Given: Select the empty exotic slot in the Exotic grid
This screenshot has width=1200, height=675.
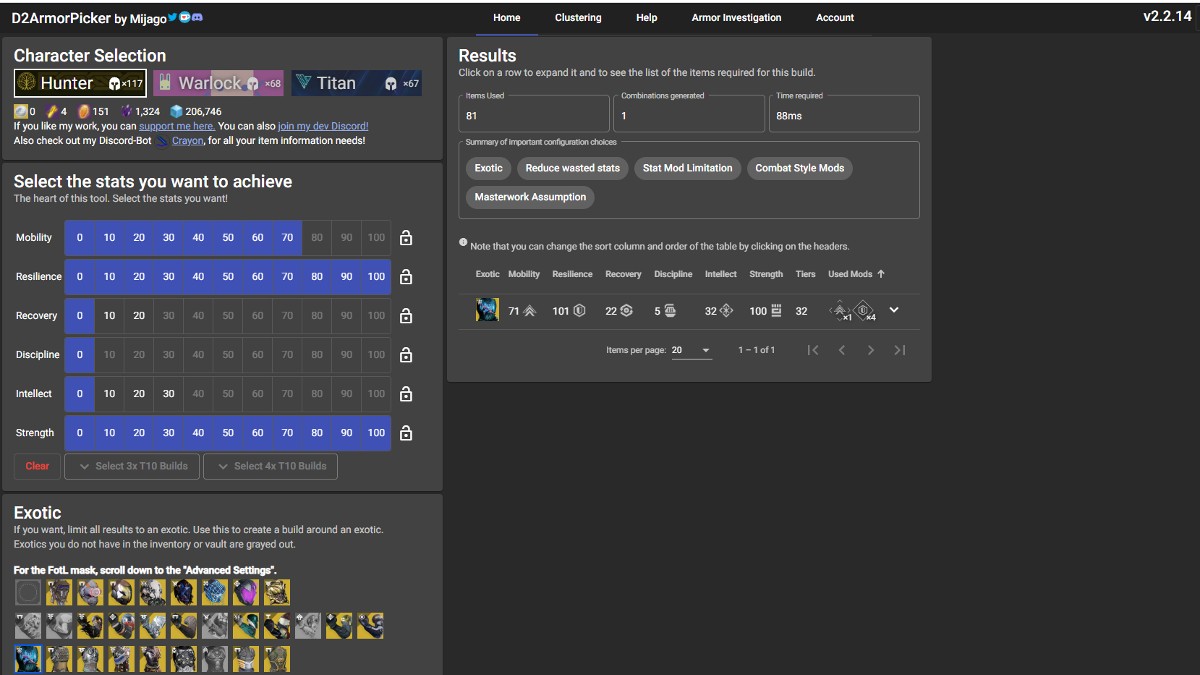Looking at the screenshot, I should [x=27, y=592].
